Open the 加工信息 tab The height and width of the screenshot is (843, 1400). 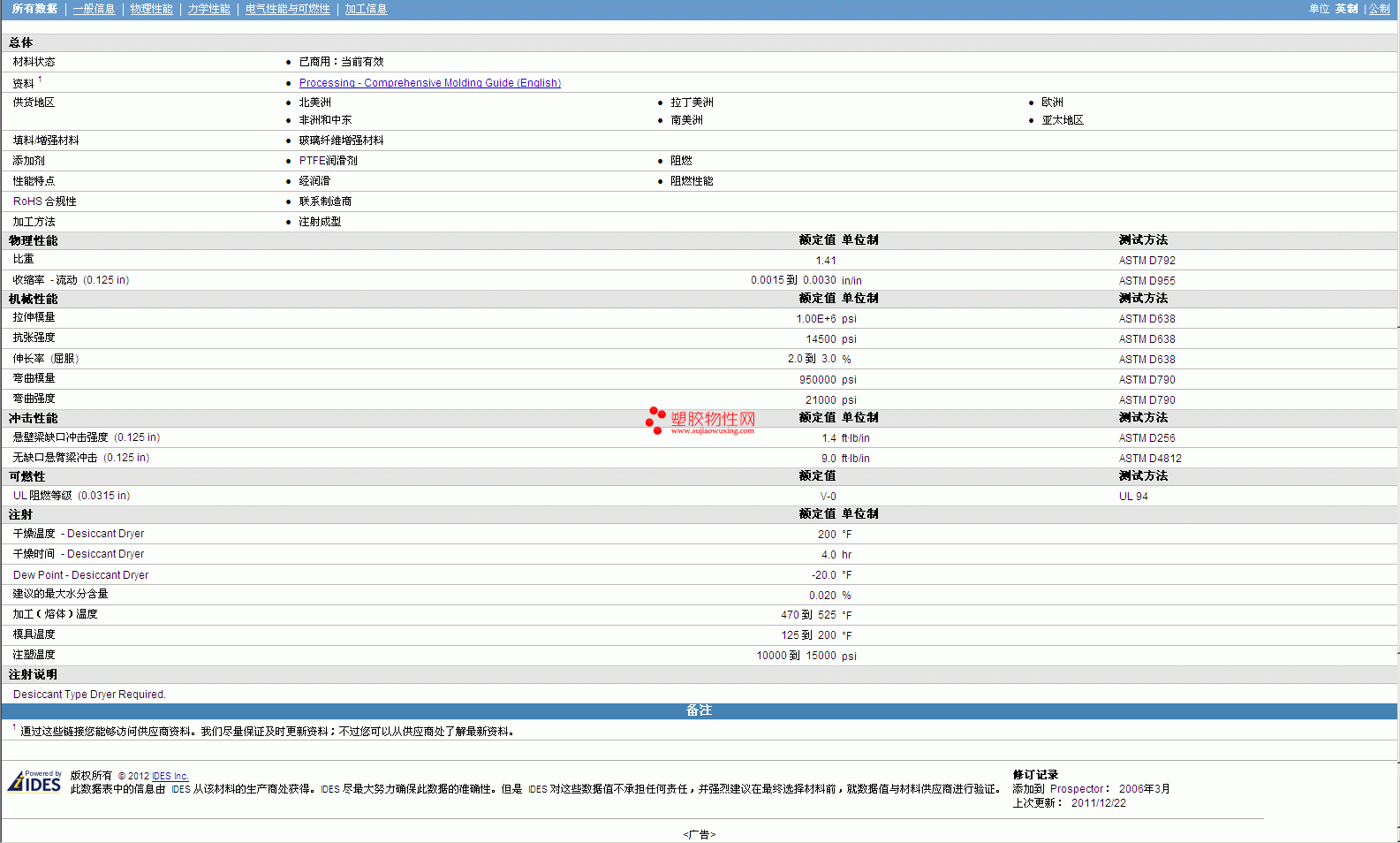click(x=366, y=9)
